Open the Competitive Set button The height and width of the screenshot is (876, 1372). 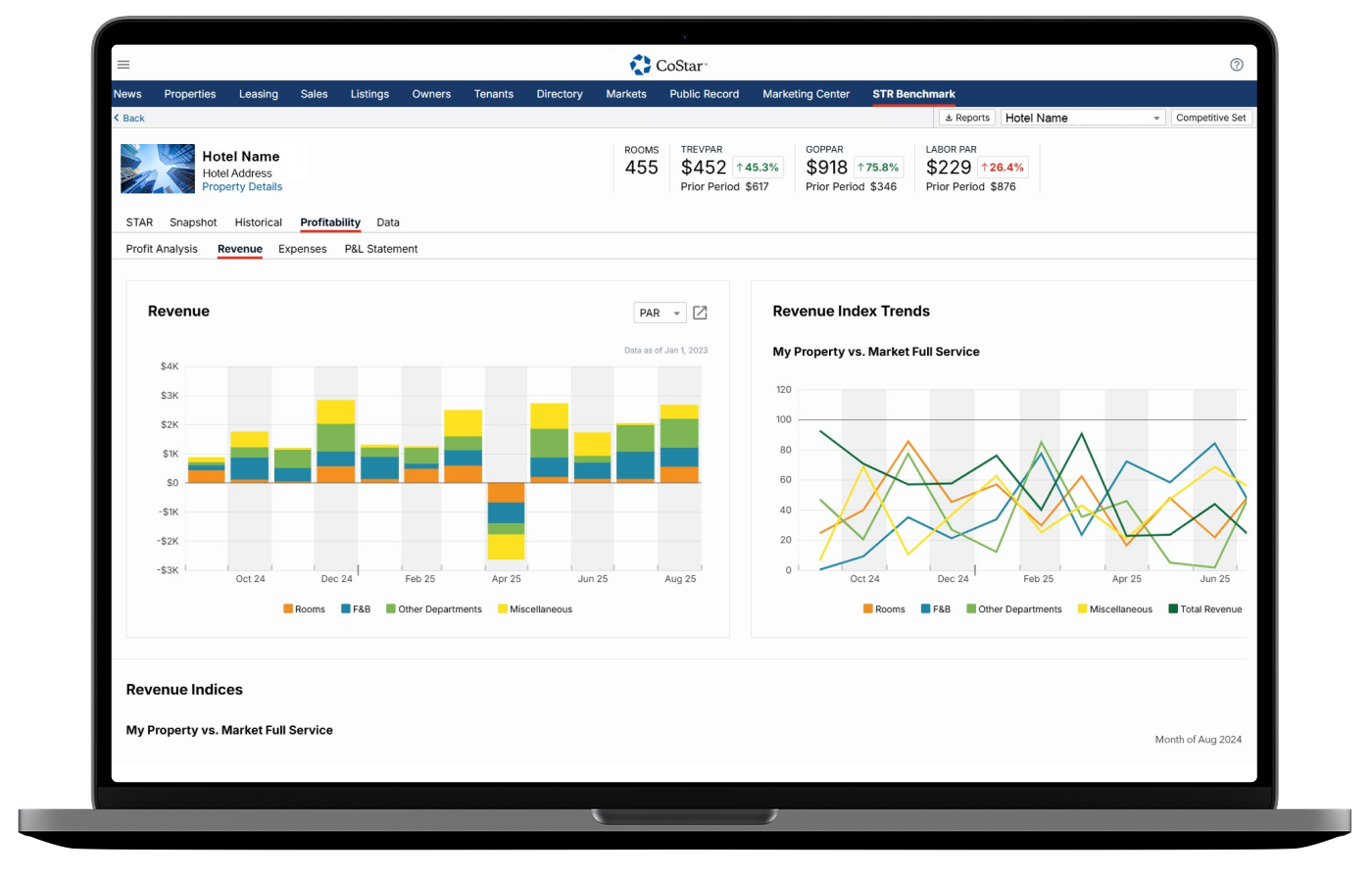(x=1210, y=118)
